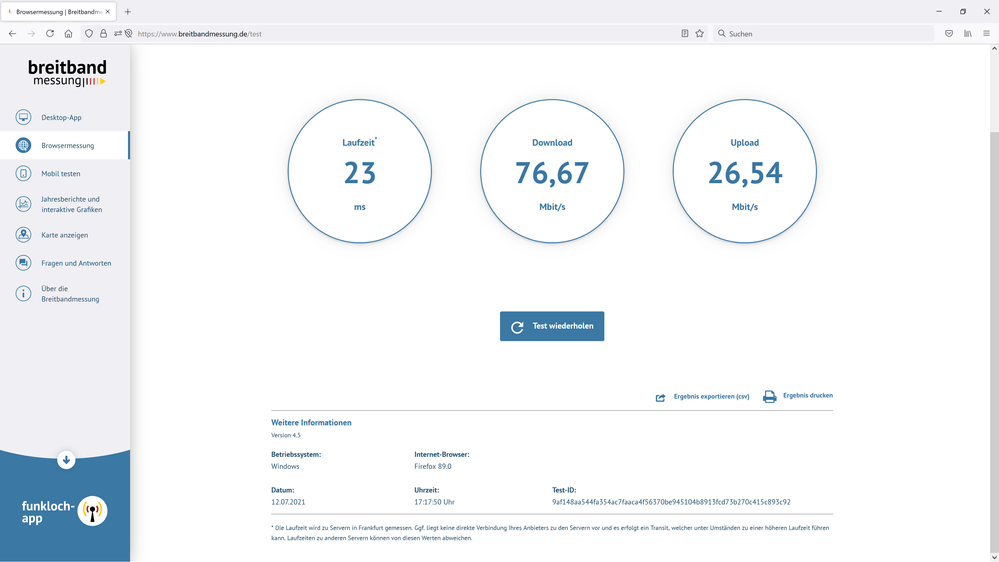Image resolution: width=999 pixels, height=562 pixels.
Task: Bookmark the page with star icon
Action: [700, 34]
